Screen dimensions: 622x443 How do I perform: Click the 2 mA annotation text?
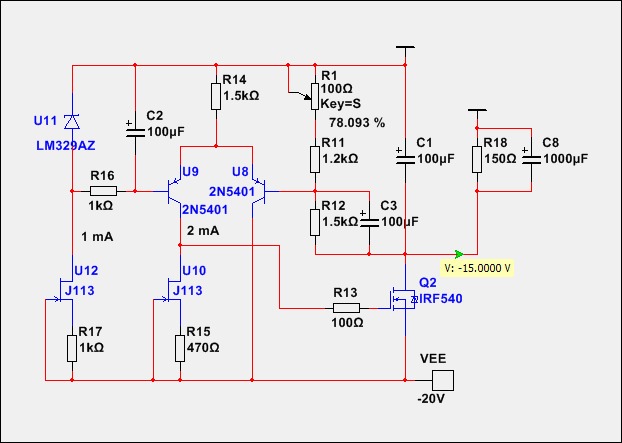(203, 230)
